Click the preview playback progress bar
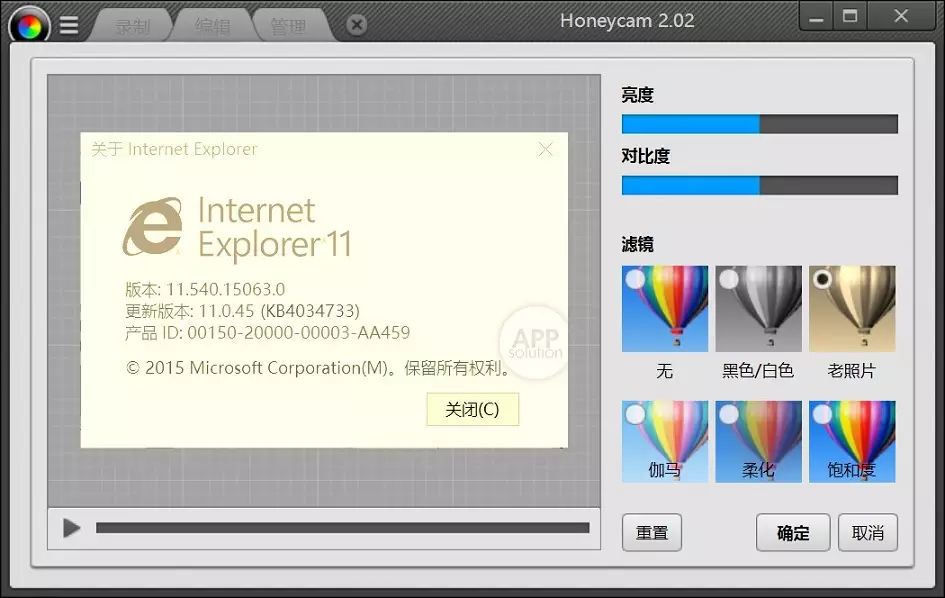This screenshot has height=598, width=945. pyautogui.click(x=342, y=528)
